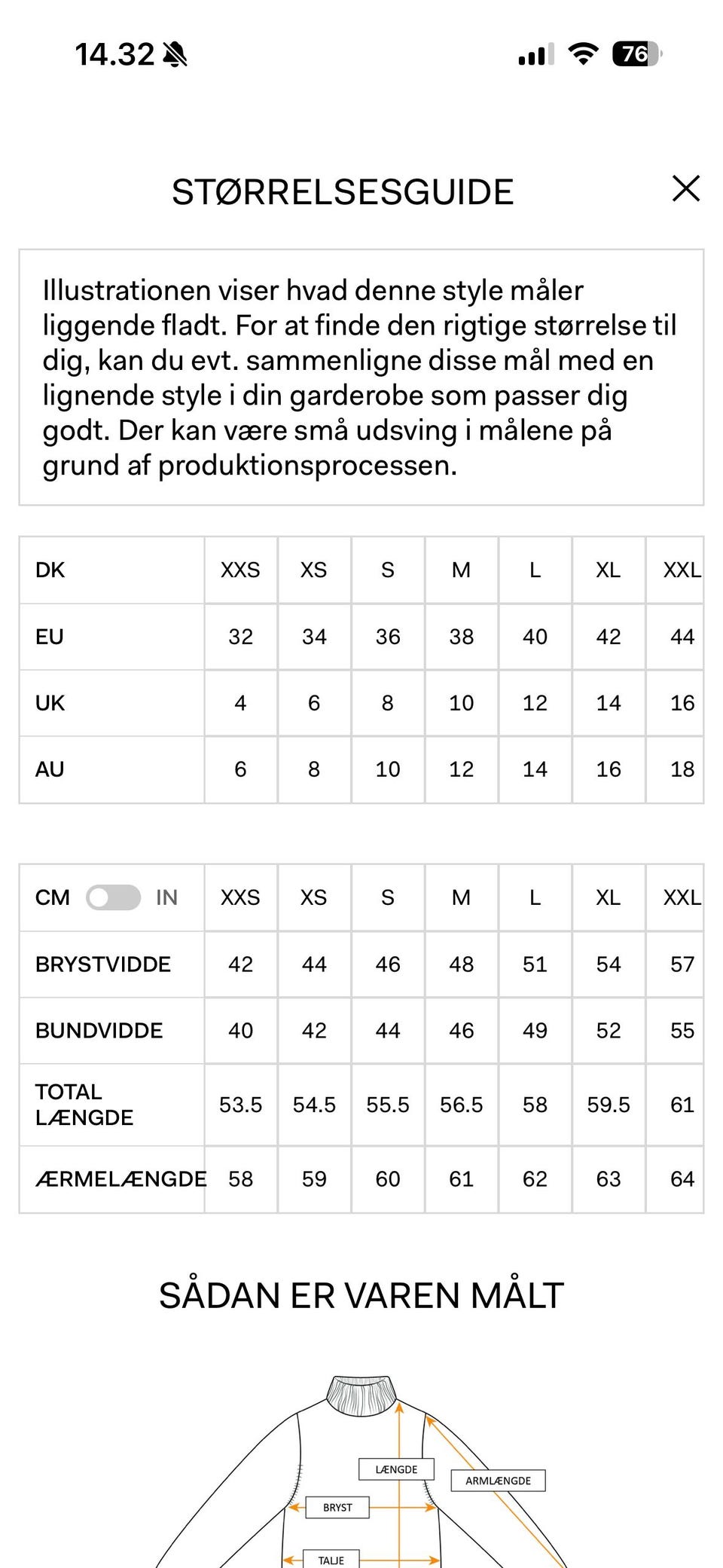Tap the silent mode bell icon
723x1568 pixels.
pyautogui.click(x=175, y=54)
